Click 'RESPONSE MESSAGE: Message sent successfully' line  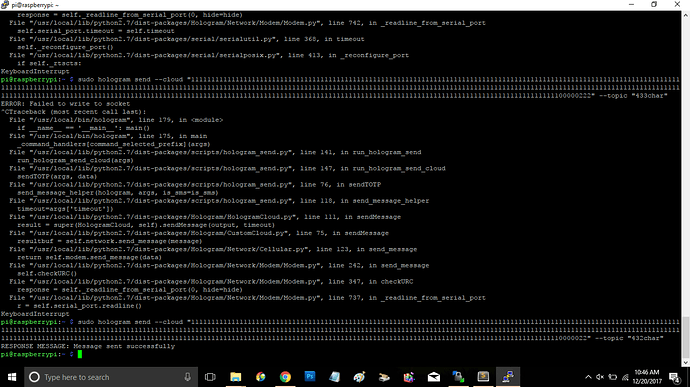pyautogui.click(x=88, y=346)
